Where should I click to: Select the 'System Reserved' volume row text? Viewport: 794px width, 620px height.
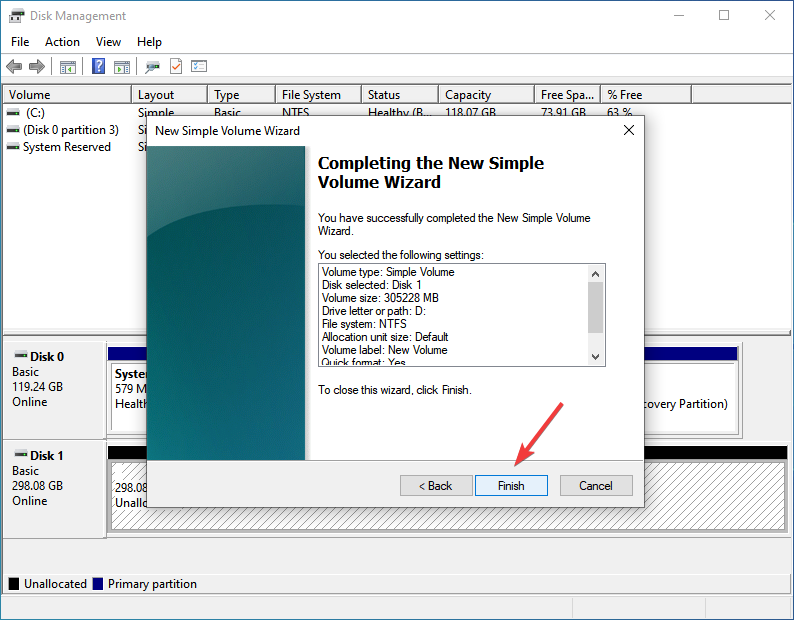pyautogui.click(x=67, y=147)
